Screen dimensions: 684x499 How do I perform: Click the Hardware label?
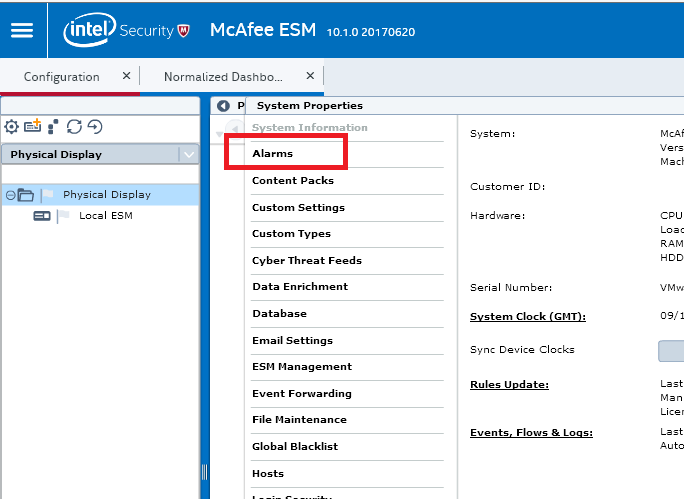(497, 215)
